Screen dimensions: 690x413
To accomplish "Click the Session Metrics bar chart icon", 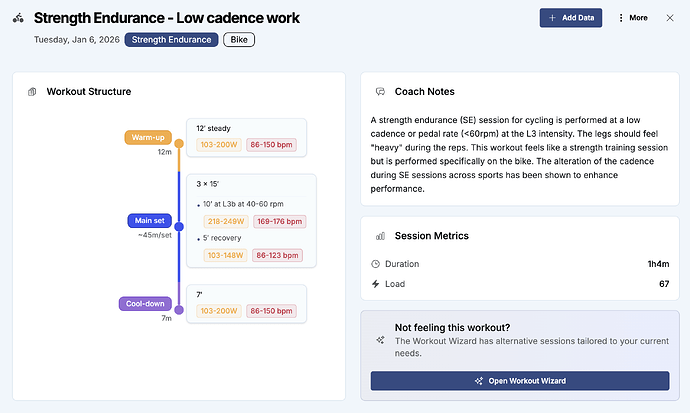I will 380,236.
